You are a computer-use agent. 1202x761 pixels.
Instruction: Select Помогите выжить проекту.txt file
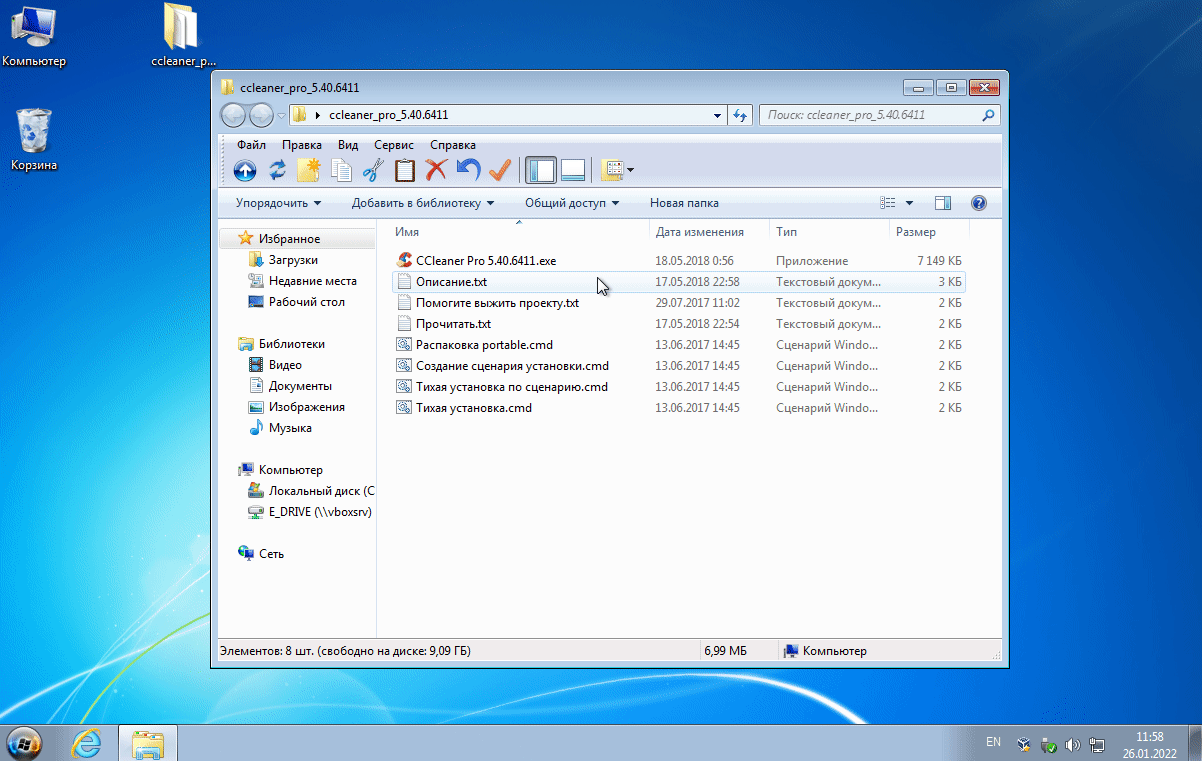tap(680, 303)
